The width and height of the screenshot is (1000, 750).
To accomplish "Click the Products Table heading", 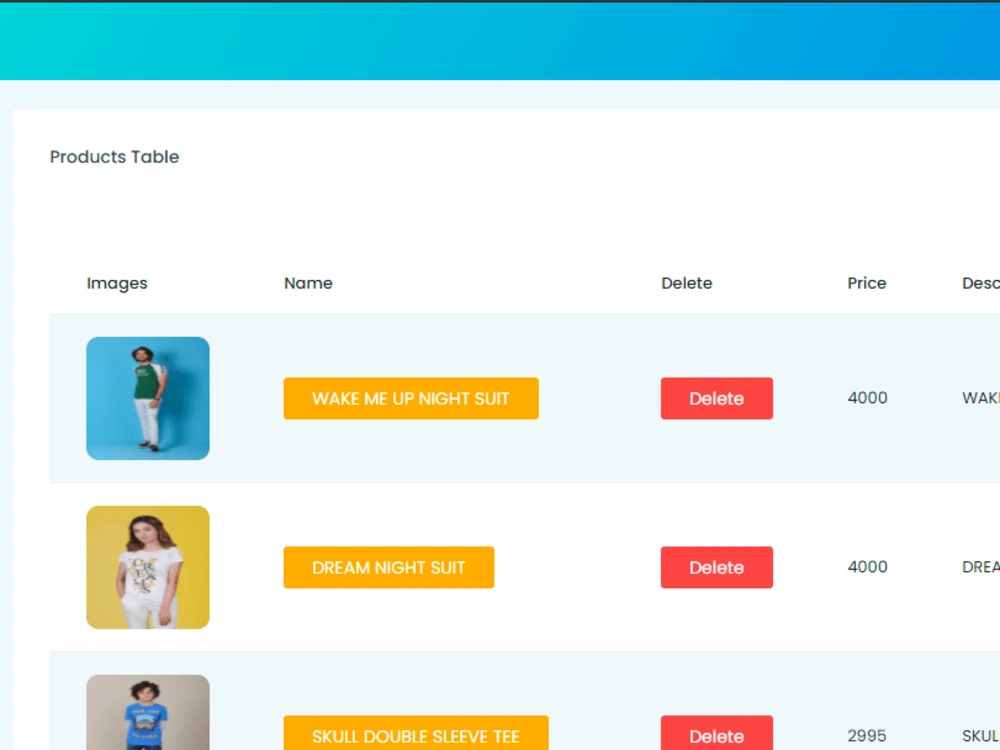I will (114, 157).
